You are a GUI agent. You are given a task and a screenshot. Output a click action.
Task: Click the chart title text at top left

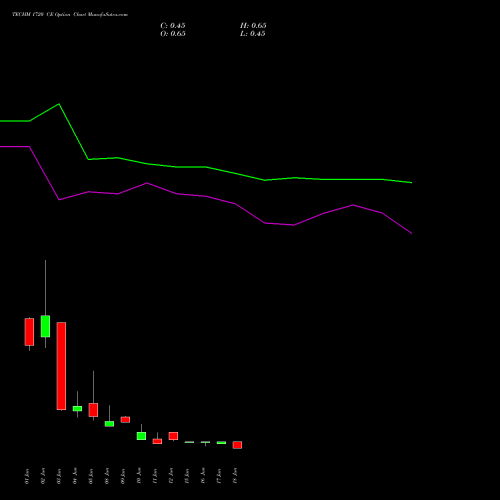pos(70,15)
